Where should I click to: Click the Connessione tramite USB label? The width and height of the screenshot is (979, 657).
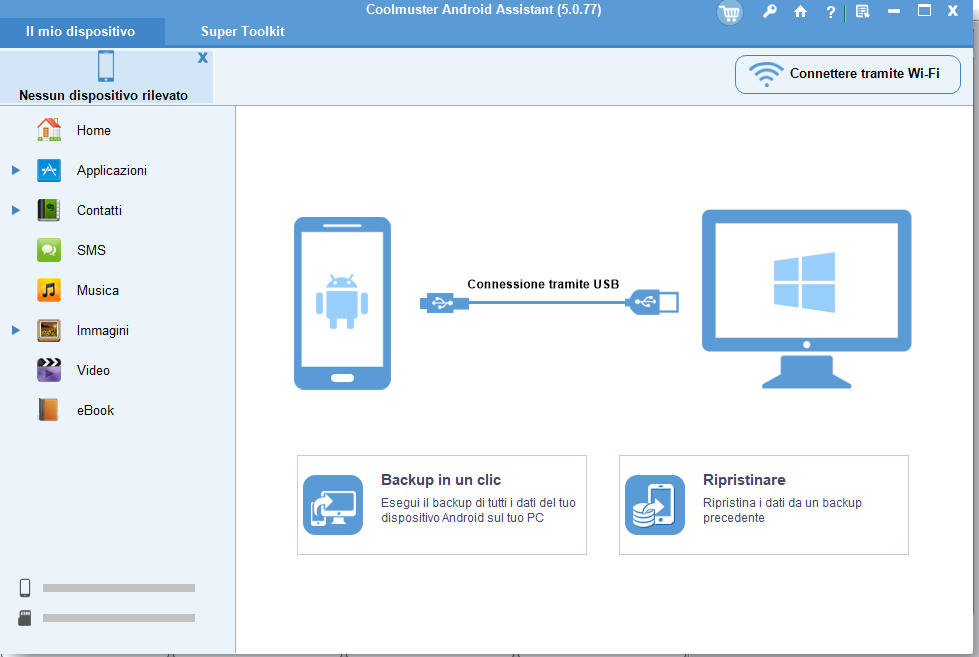point(543,284)
